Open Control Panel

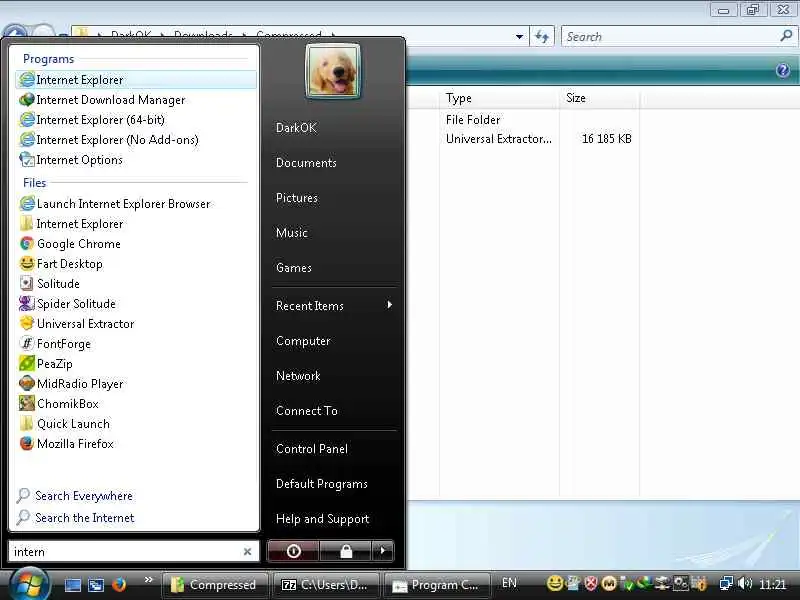(312, 448)
